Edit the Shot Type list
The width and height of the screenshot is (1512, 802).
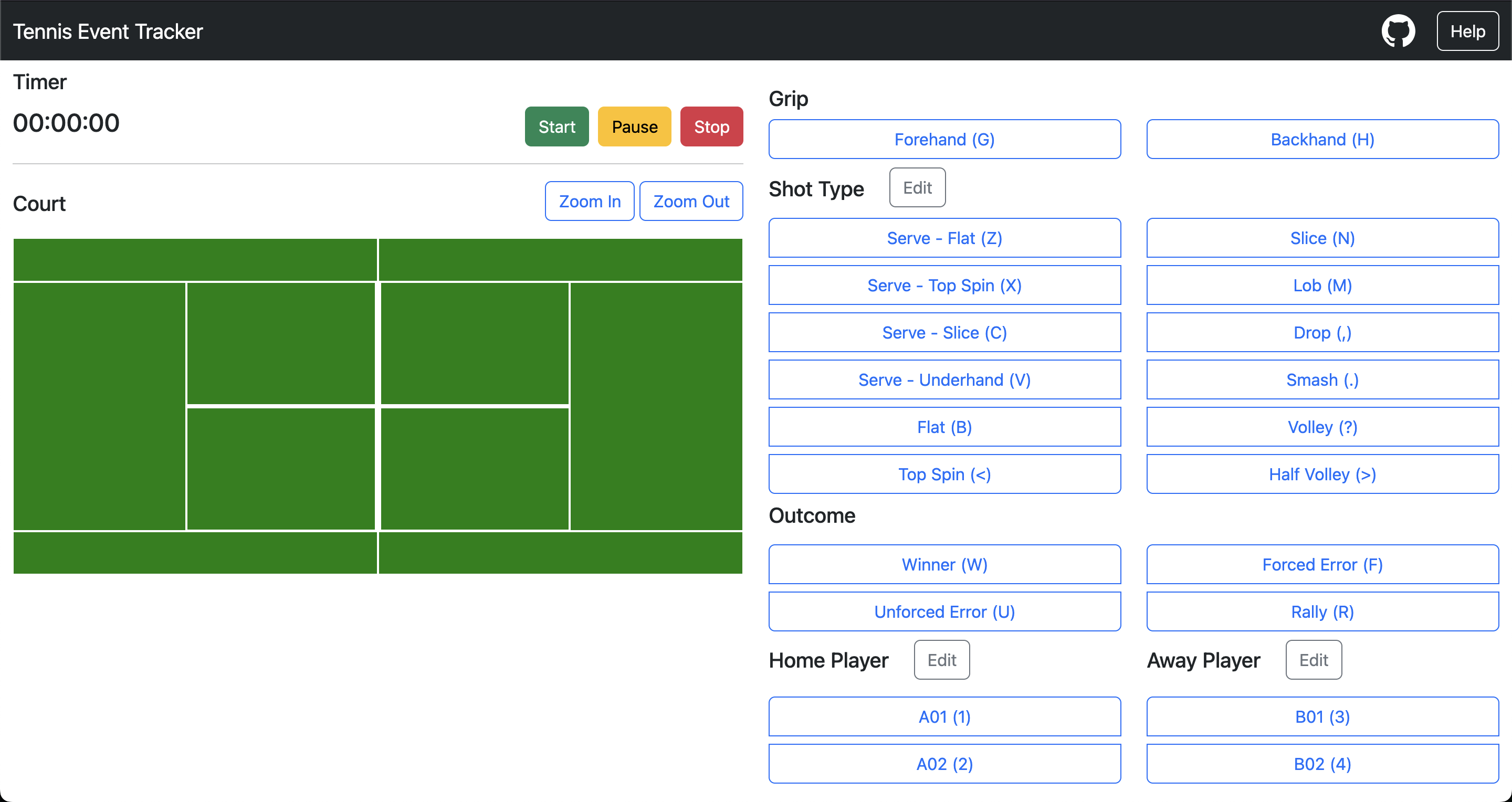pos(917,188)
